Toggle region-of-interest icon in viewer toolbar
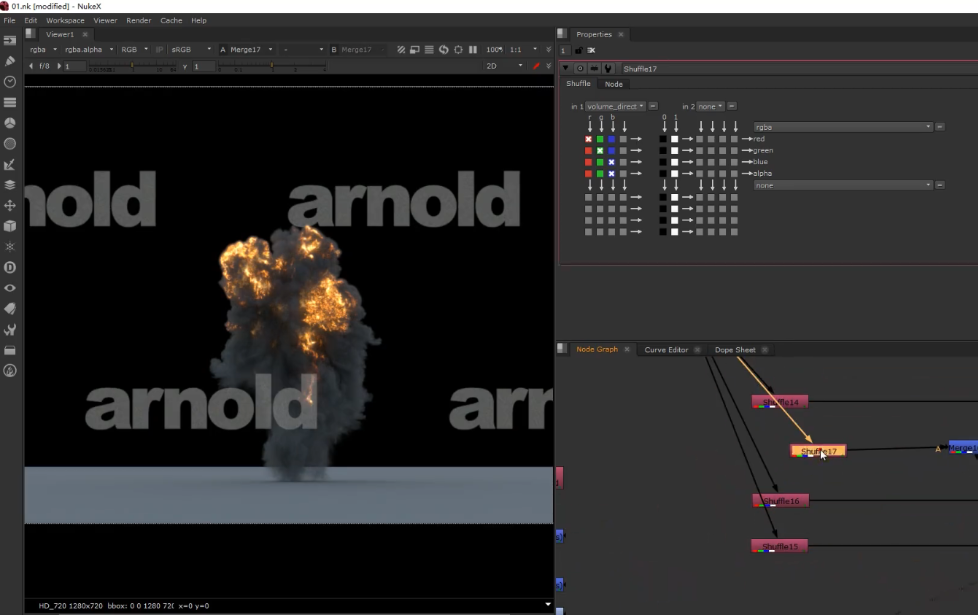This screenshot has height=615, width=978. [458, 49]
